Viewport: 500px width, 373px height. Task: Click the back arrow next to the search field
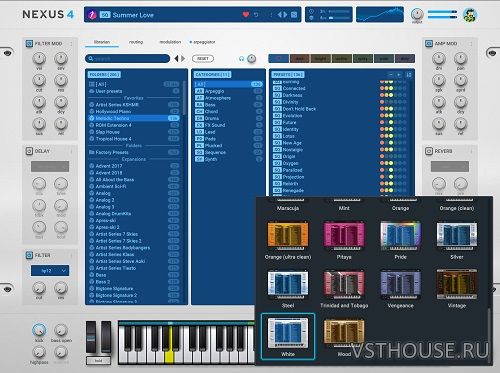tap(176, 59)
